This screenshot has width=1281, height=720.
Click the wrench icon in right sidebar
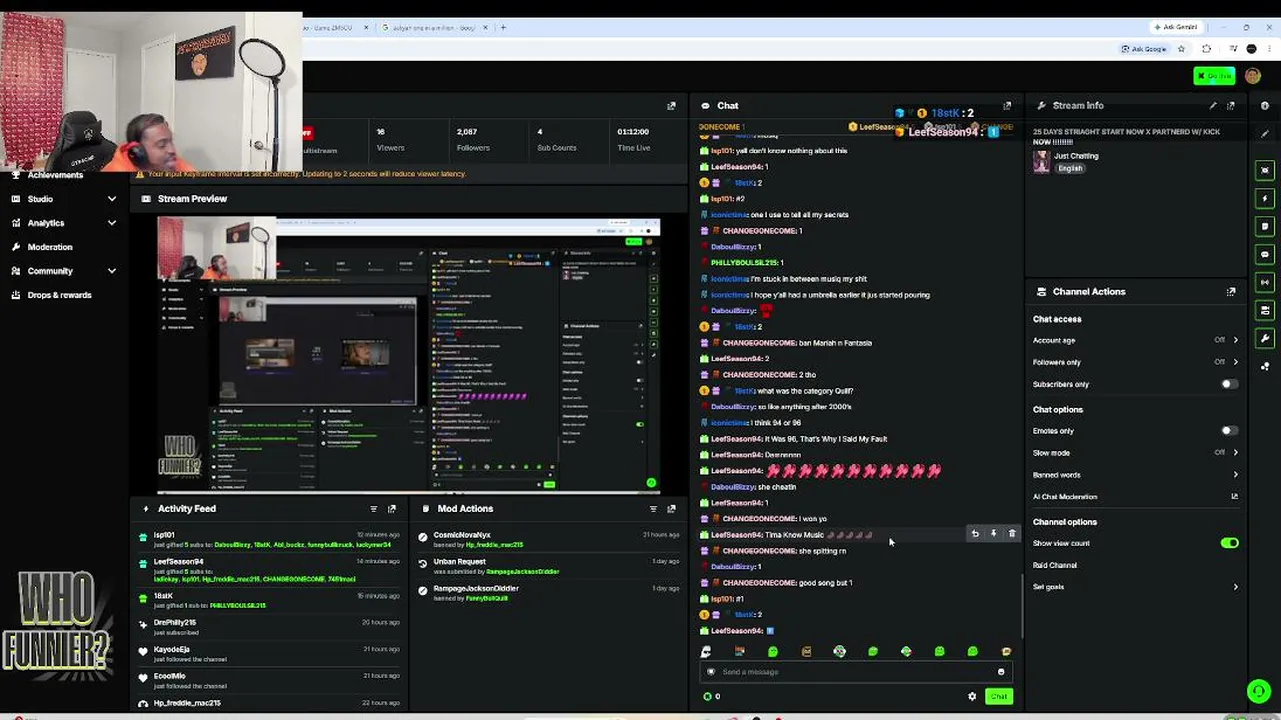pyautogui.click(x=1265, y=338)
